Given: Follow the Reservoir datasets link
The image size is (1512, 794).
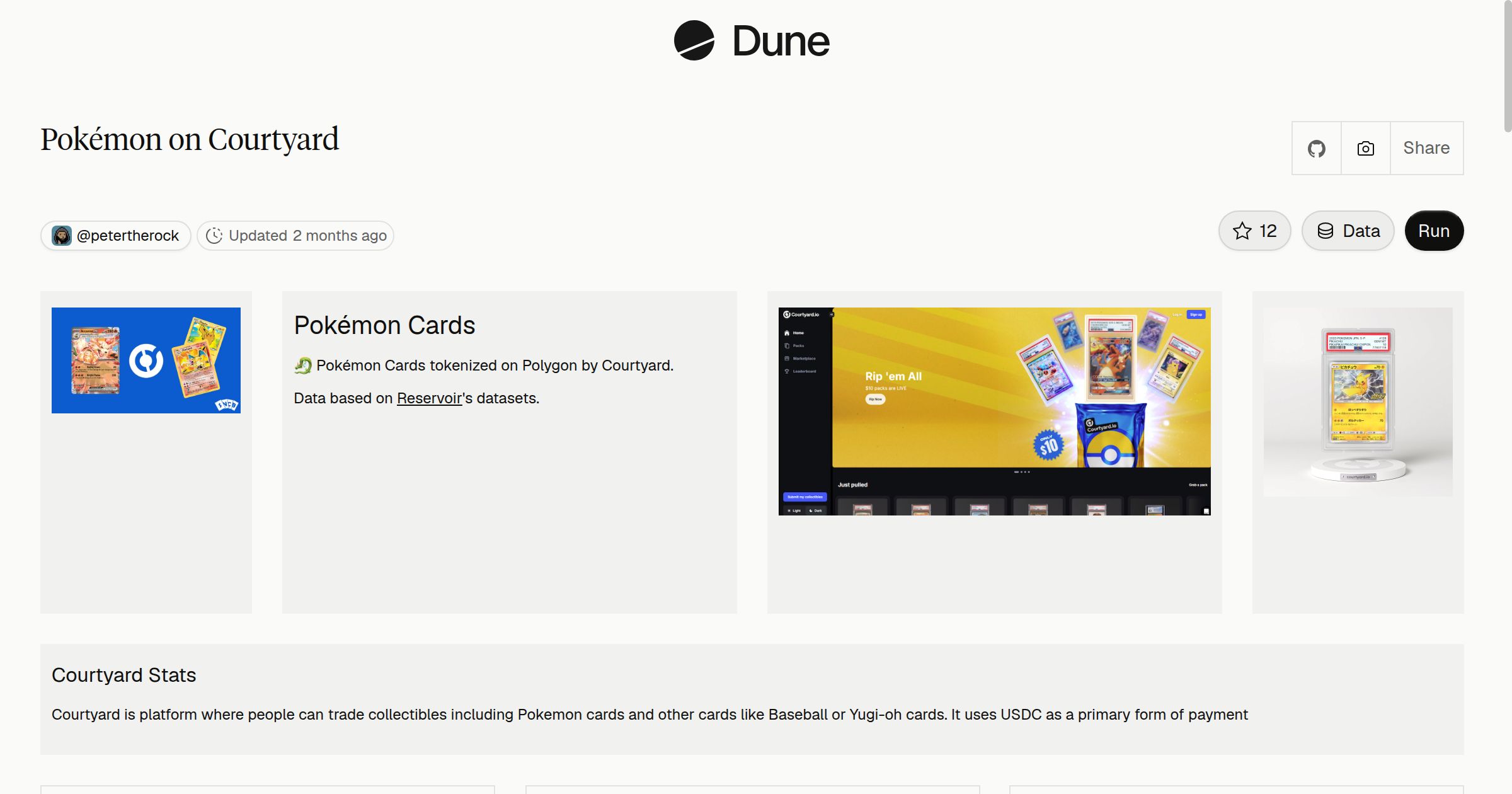Looking at the screenshot, I should [429, 398].
